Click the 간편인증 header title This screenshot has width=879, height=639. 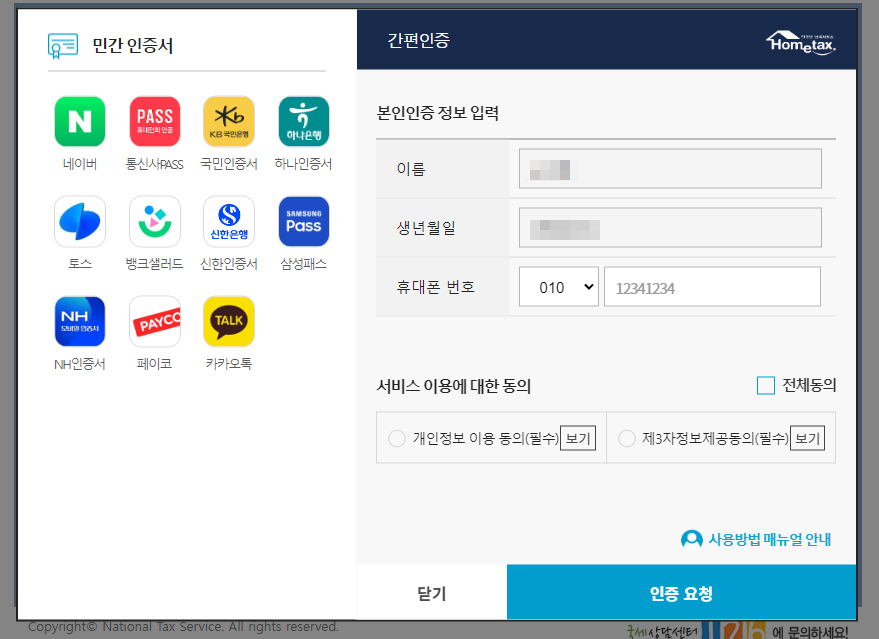(419, 40)
